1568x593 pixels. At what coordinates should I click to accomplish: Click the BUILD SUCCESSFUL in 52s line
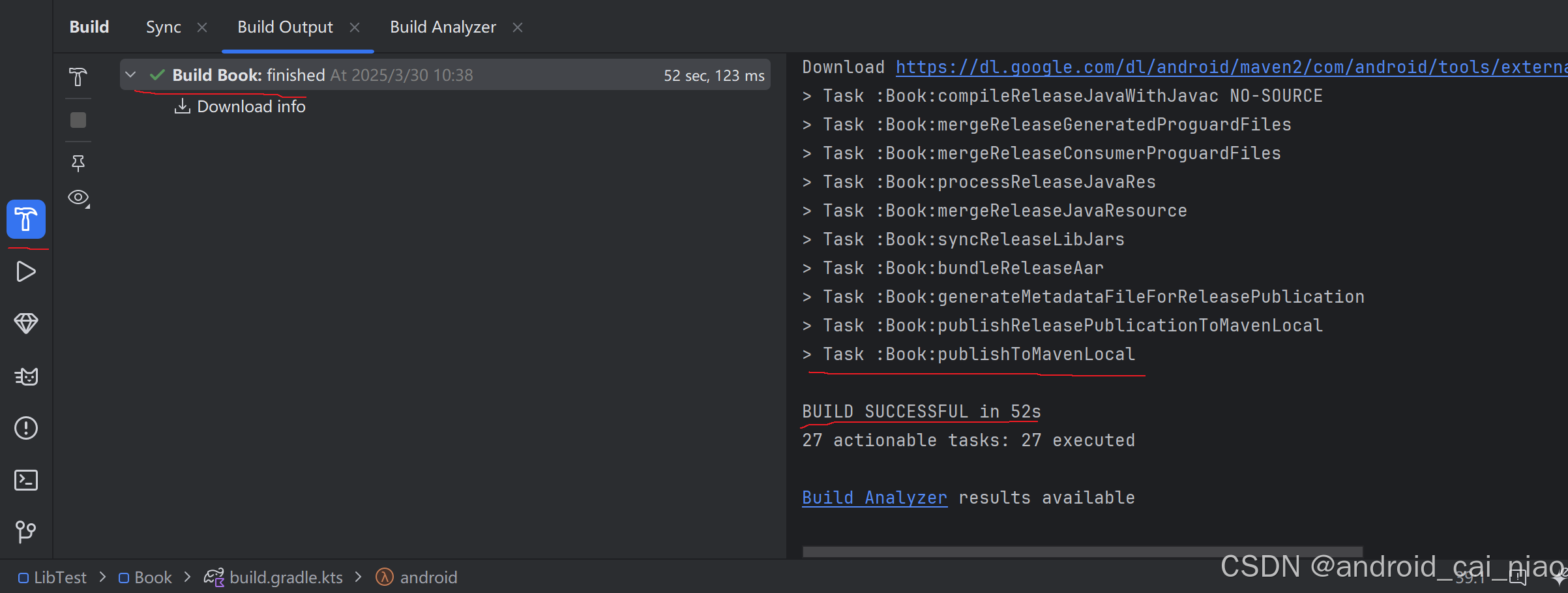pos(921,412)
